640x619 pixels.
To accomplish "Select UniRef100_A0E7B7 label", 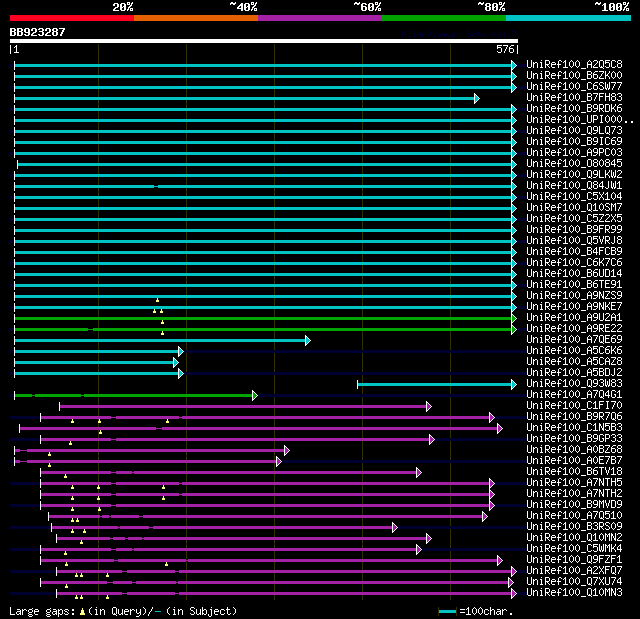I will (574, 461).
